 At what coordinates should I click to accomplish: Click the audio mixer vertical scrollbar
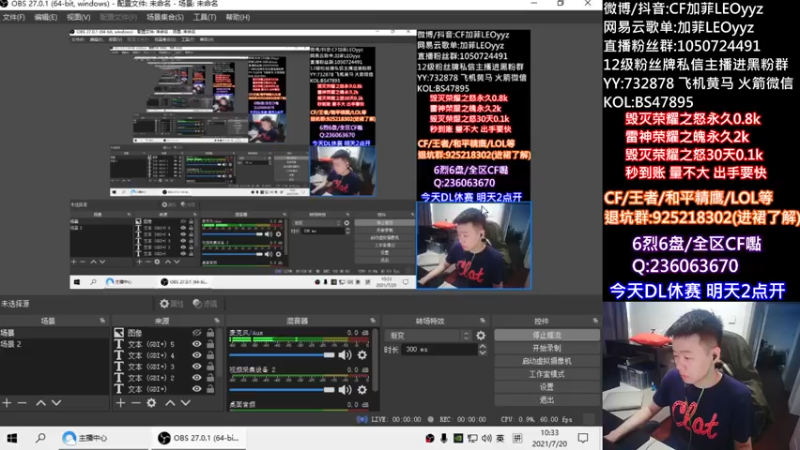375,360
